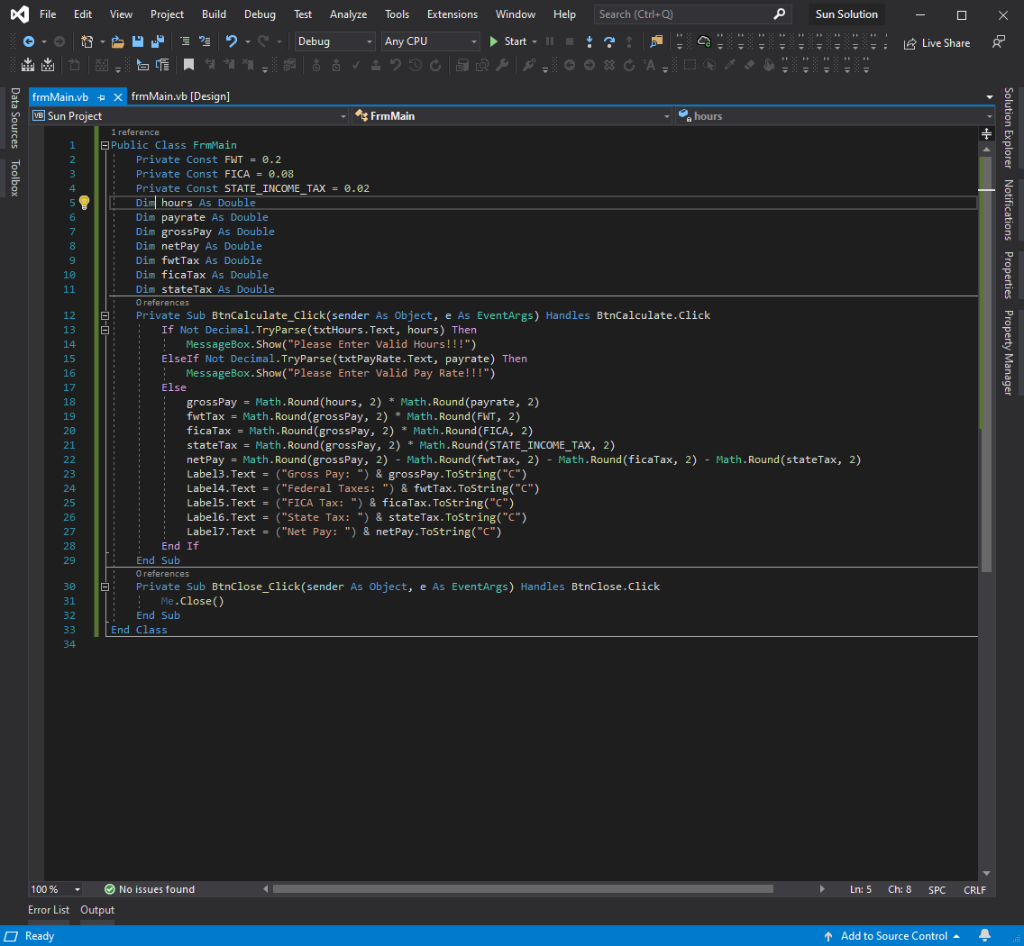Collapse the BtnCalculate_Click method outline
This screenshot has height=946, width=1024.
(105, 315)
